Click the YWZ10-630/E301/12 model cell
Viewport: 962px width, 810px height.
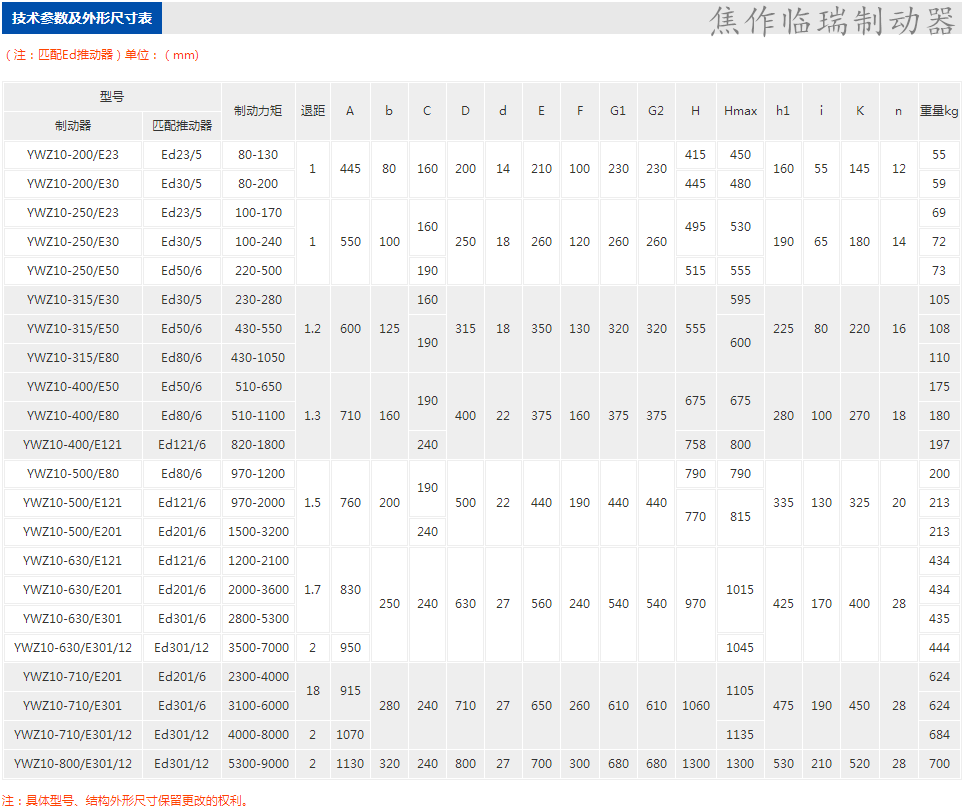click(73, 648)
